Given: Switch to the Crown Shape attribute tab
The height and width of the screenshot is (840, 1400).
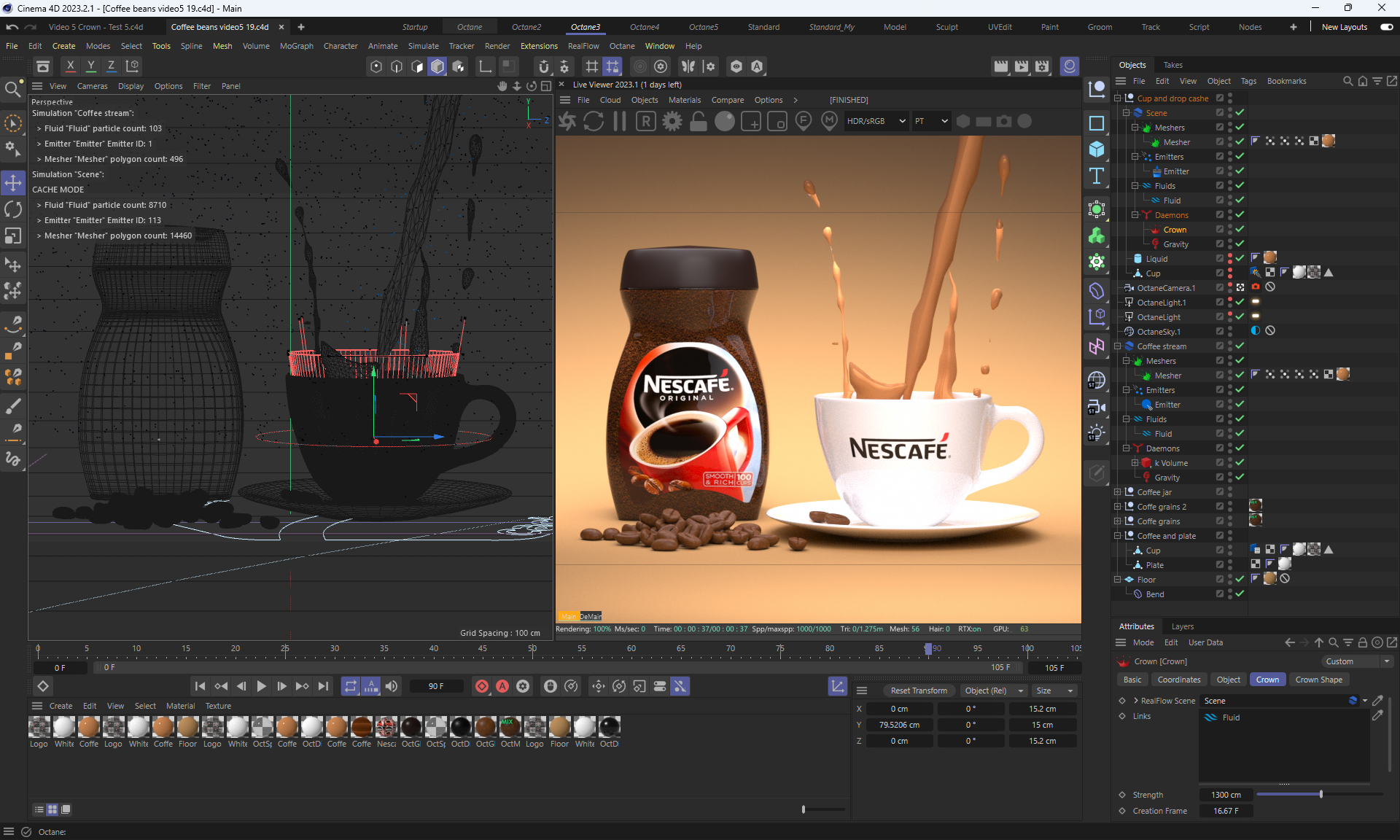Looking at the screenshot, I should point(1318,680).
